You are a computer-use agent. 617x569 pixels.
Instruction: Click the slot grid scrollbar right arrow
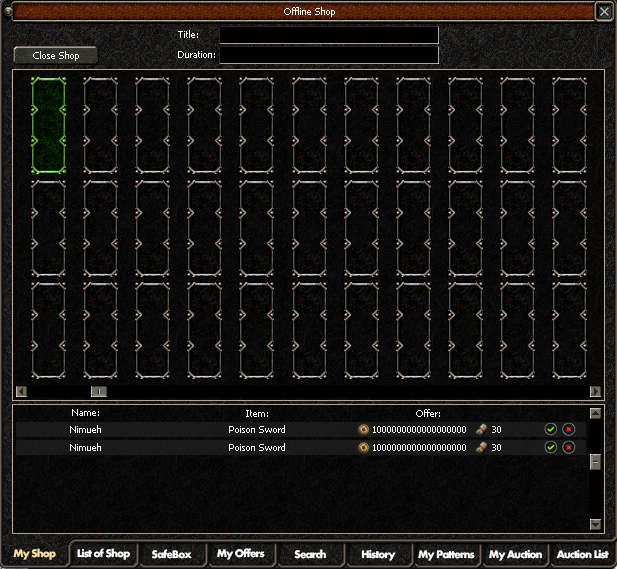click(x=595, y=392)
